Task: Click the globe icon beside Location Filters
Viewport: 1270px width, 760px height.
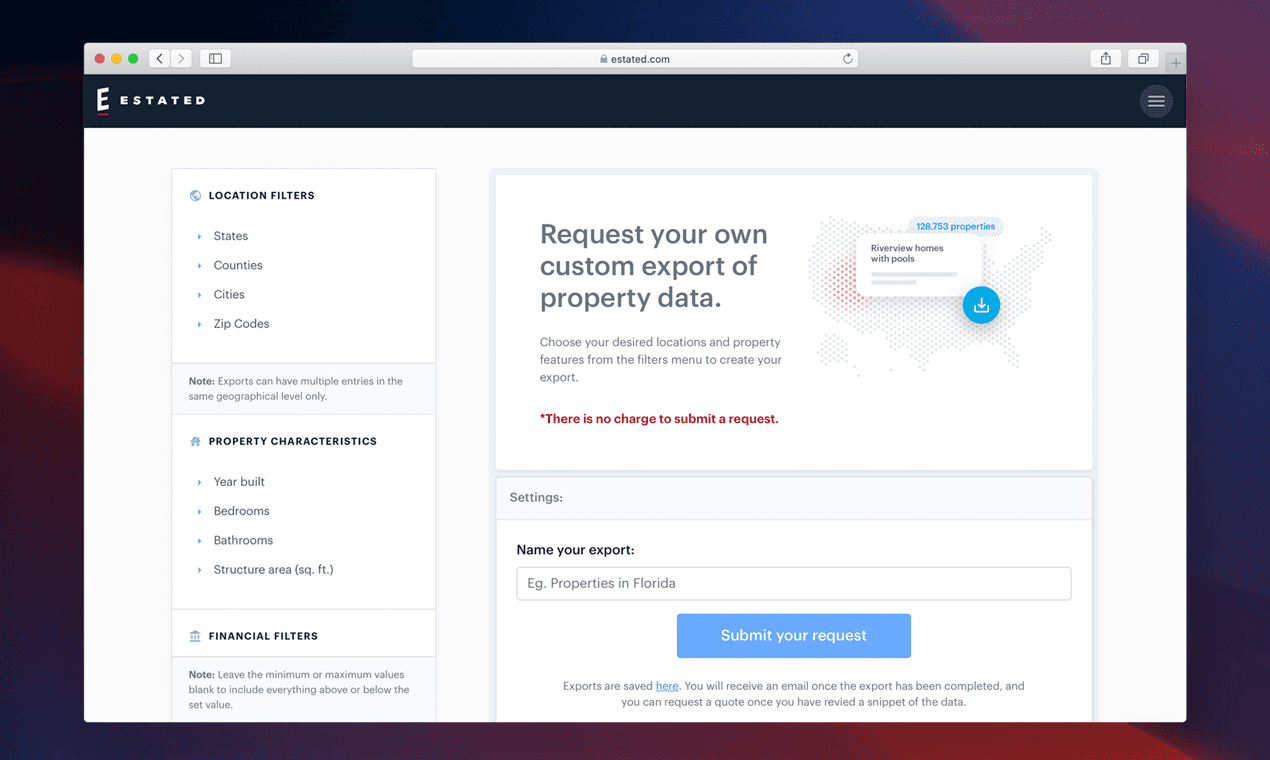Action: [x=195, y=196]
